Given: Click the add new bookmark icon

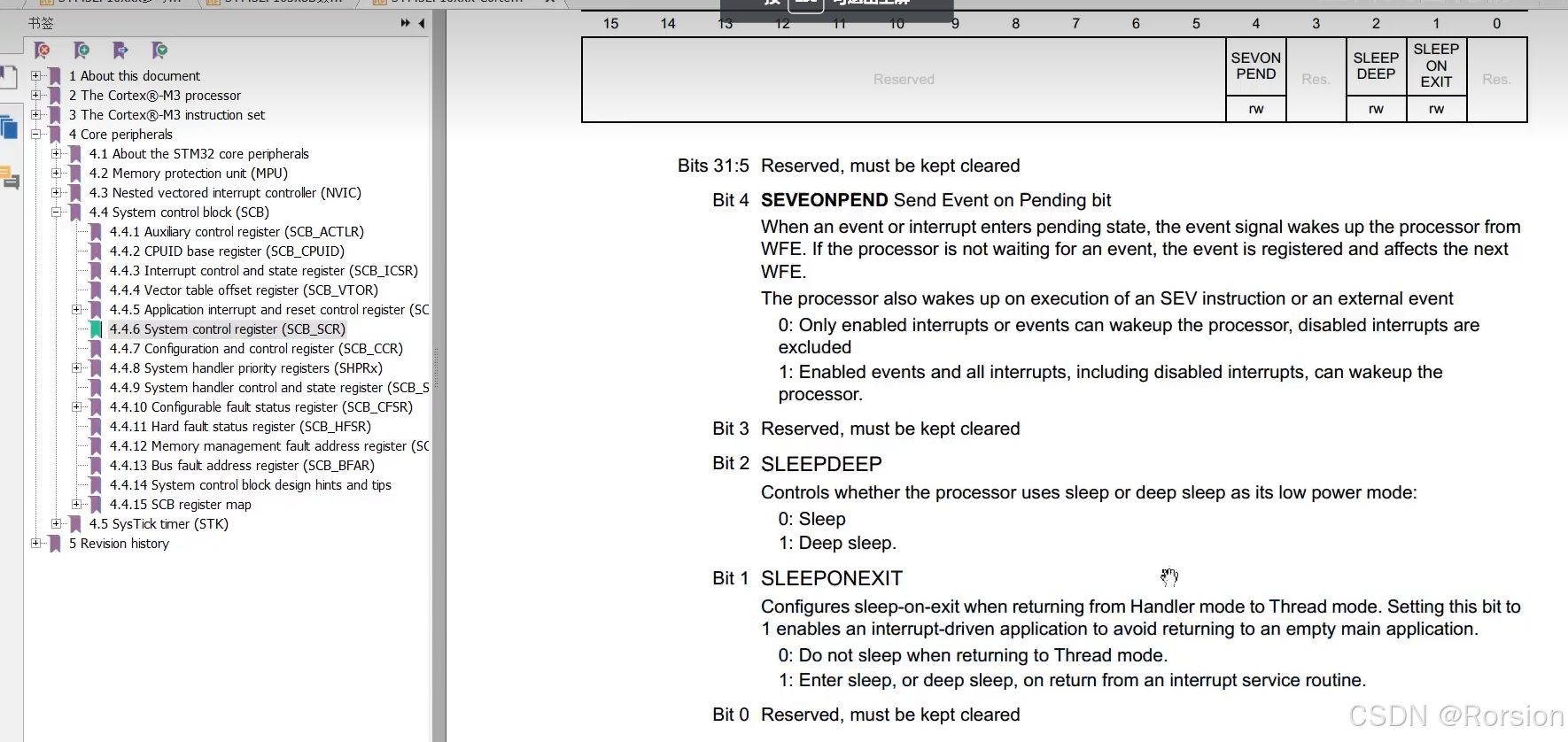Looking at the screenshot, I should coord(82,50).
